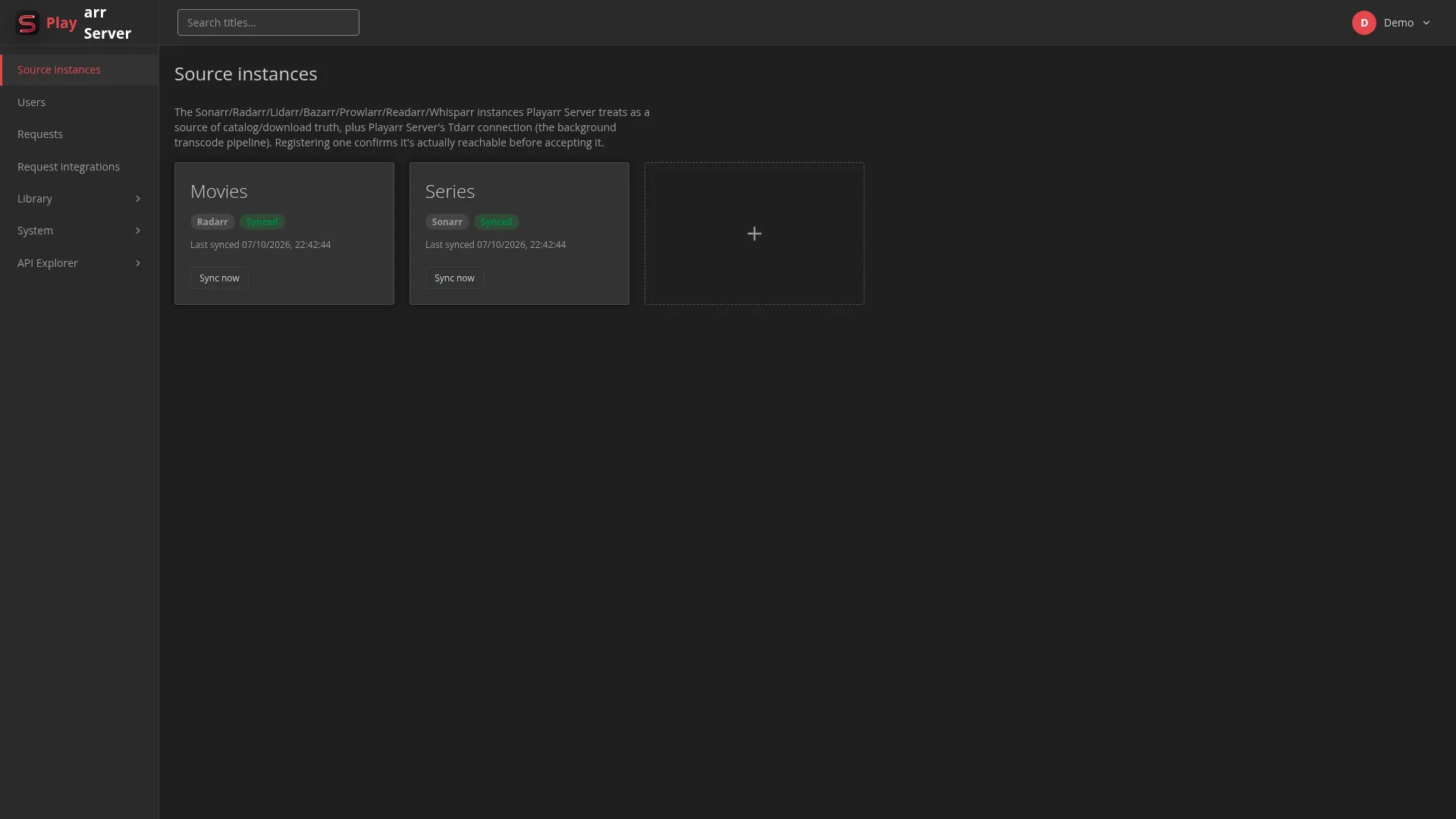Open the Series instance card title
Viewport: 1456px width, 819px height.
450,192
